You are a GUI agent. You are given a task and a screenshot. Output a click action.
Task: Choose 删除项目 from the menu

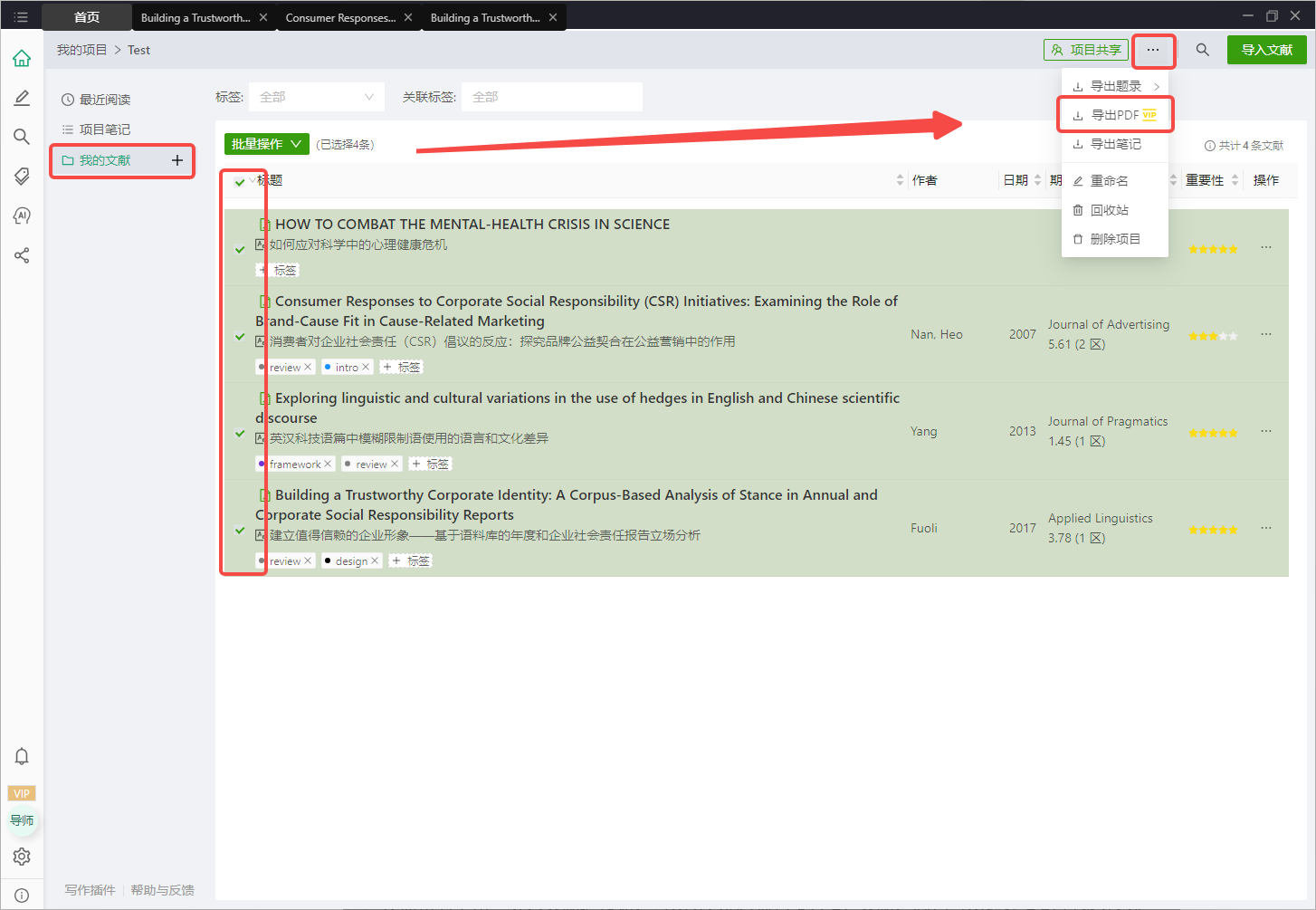point(1115,239)
